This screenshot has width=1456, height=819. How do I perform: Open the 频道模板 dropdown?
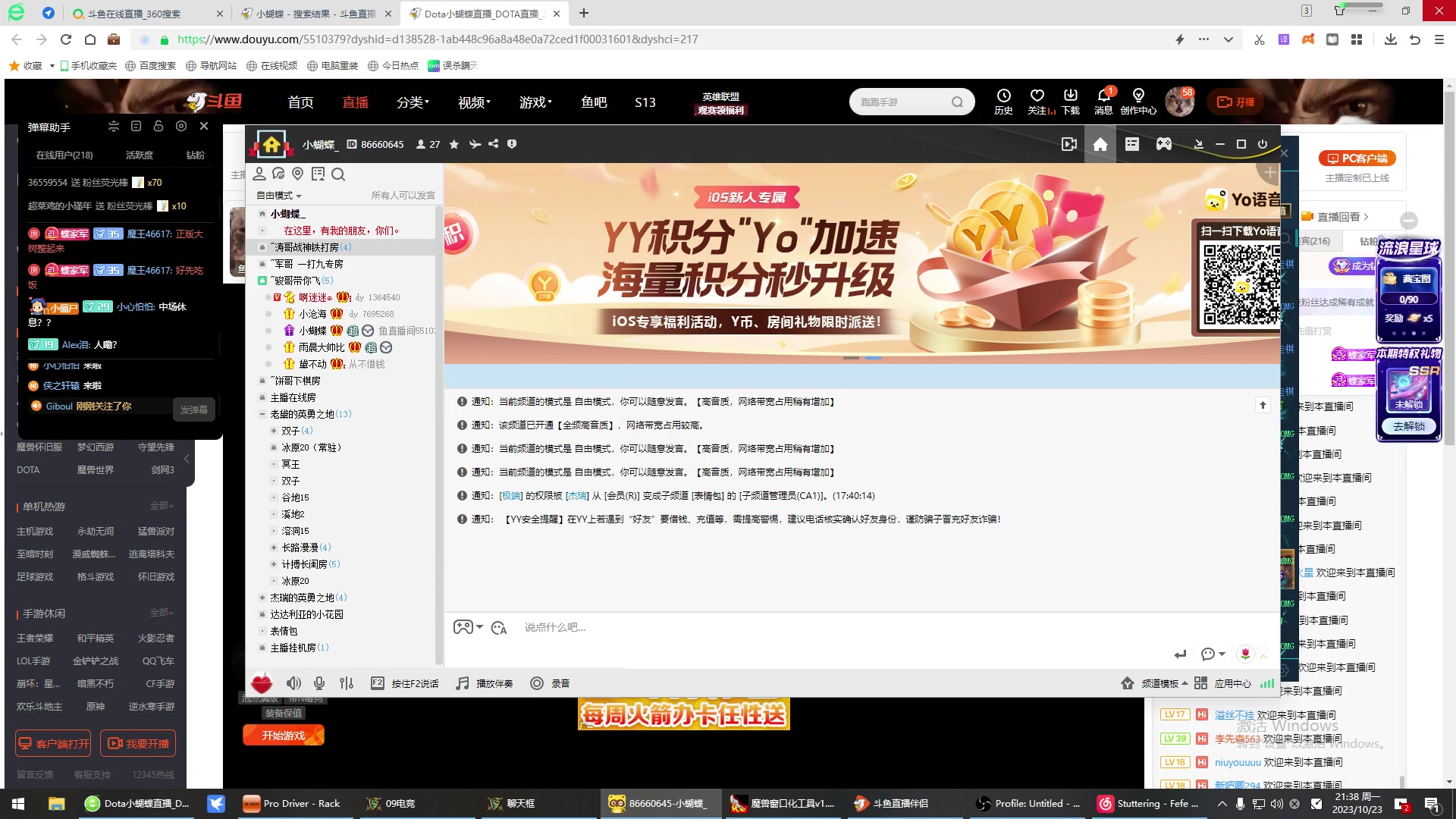tap(1154, 683)
